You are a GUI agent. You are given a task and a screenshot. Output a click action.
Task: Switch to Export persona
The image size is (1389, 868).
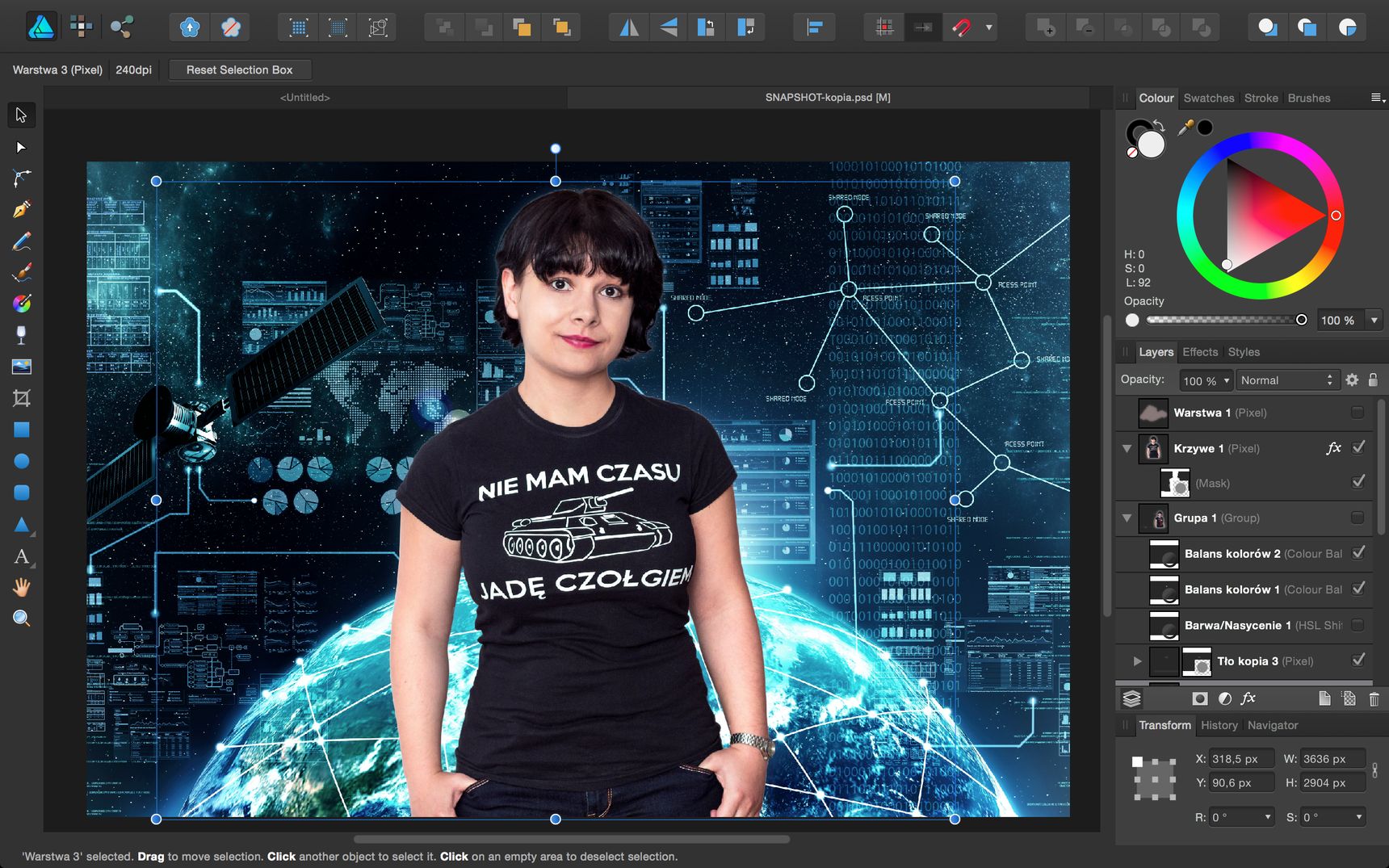pyautogui.click(x=121, y=27)
